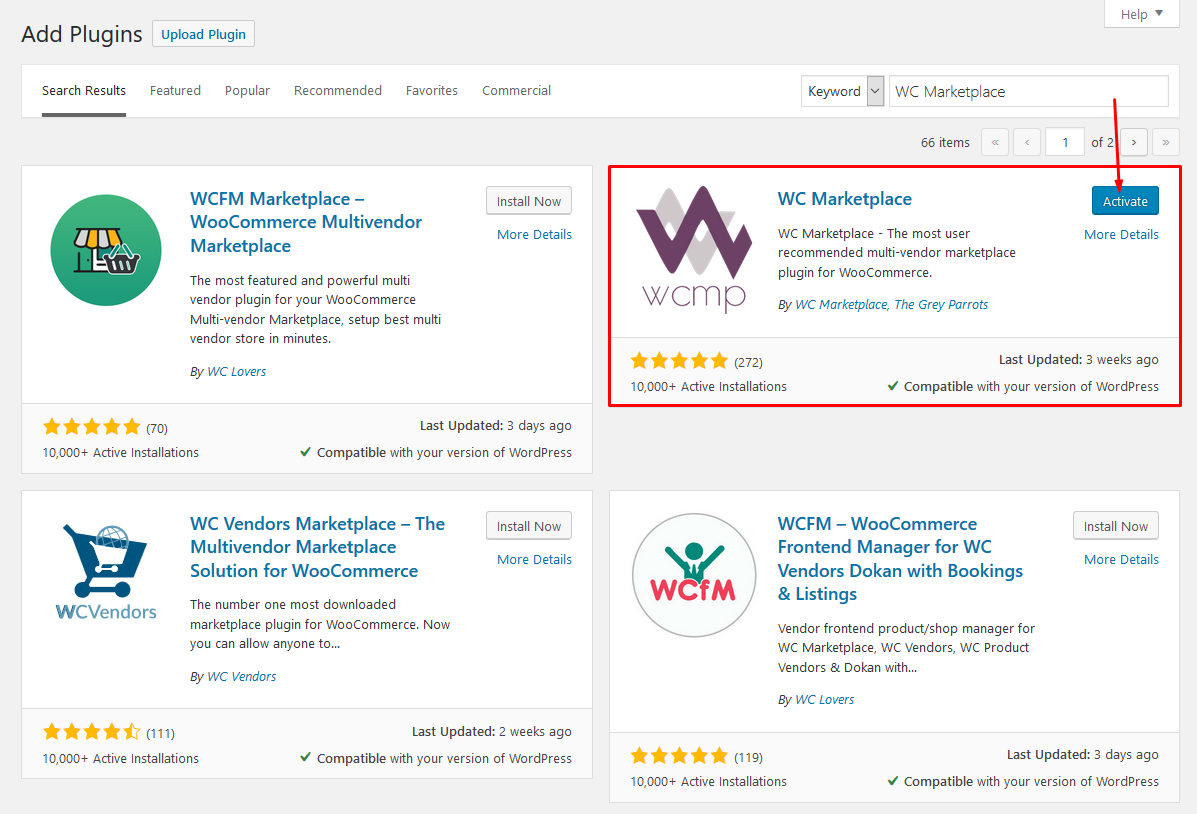This screenshot has width=1197, height=814.
Task: Click star rating of WCFM Frontend Manager
Action: coord(679,756)
